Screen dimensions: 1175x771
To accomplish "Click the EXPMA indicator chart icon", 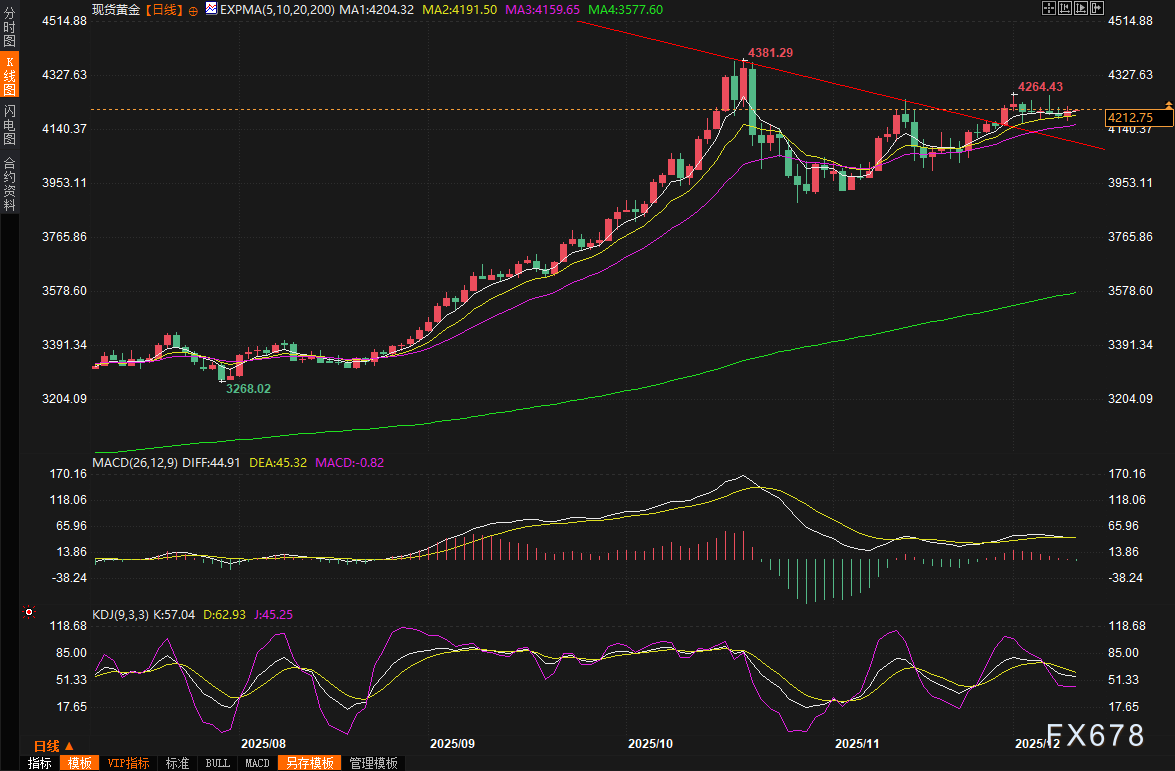I will click(x=210, y=10).
